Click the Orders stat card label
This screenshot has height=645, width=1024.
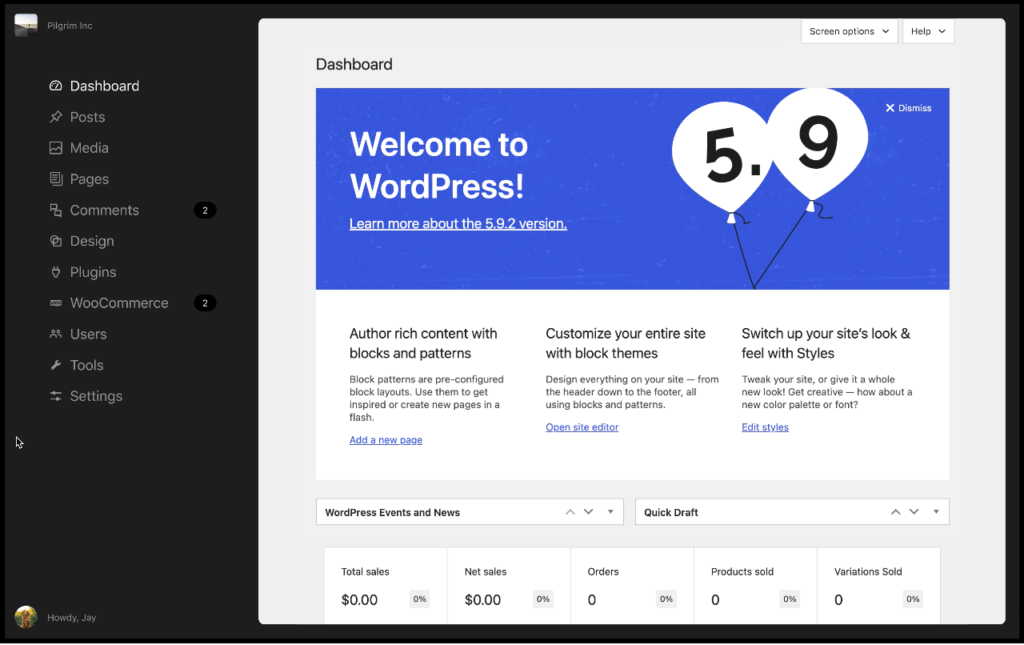603,572
